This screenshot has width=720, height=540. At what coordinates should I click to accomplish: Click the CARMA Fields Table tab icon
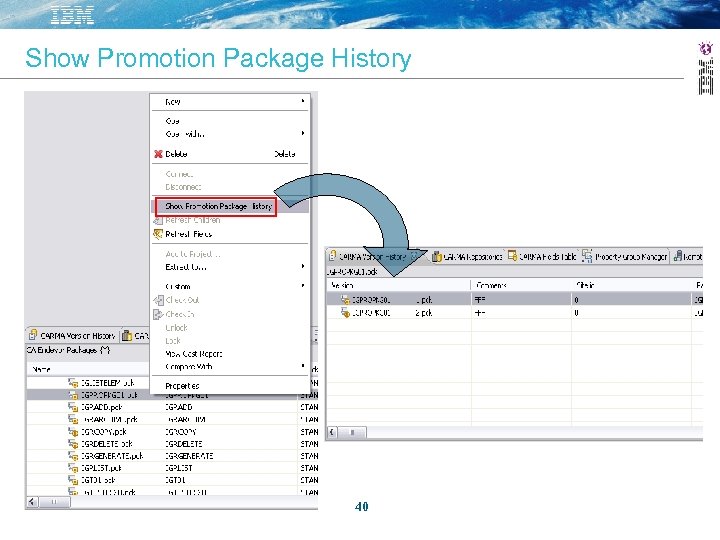point(512,256)
